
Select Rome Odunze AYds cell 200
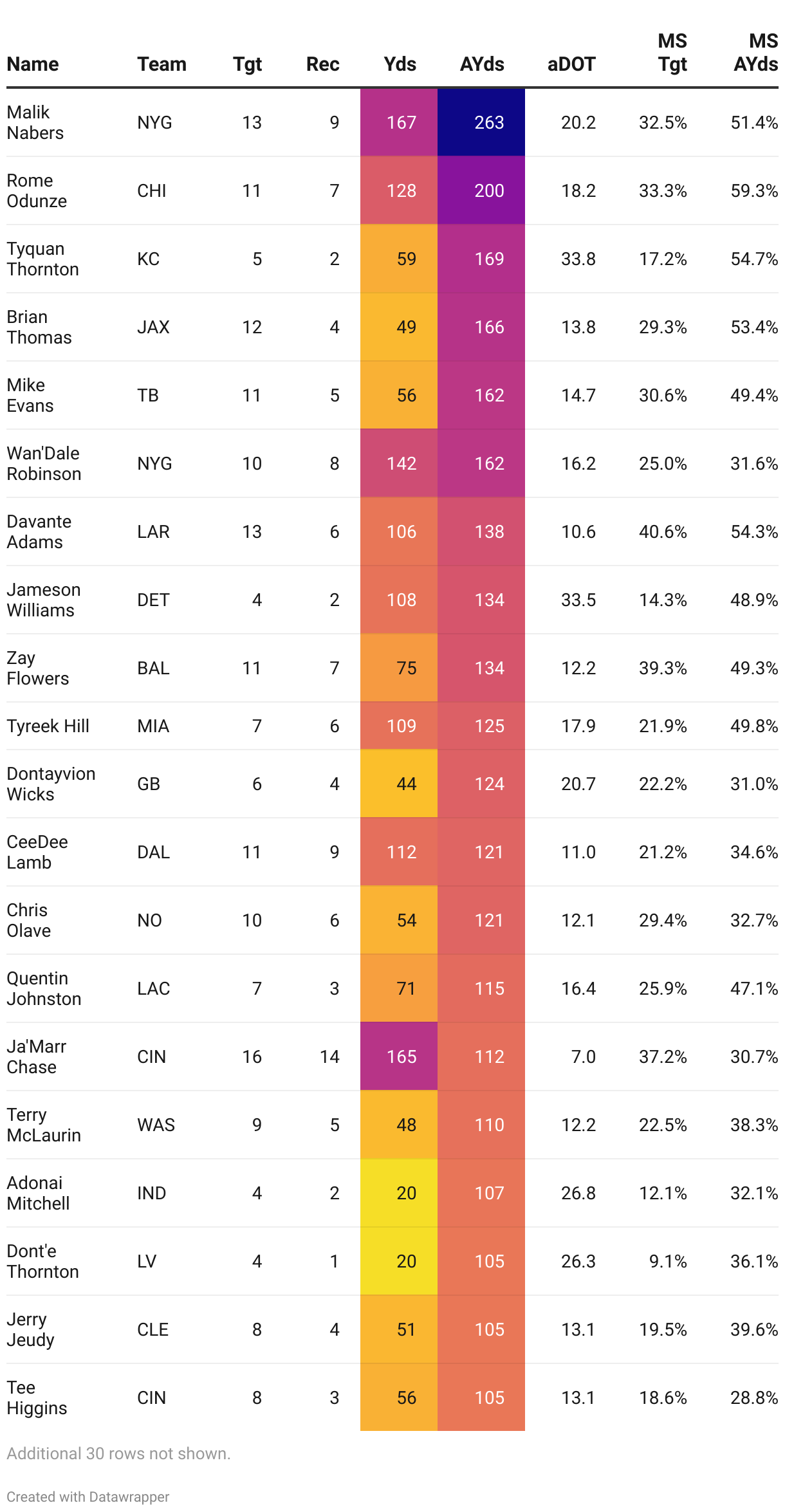pyautogui.click(x=481, y=190)
